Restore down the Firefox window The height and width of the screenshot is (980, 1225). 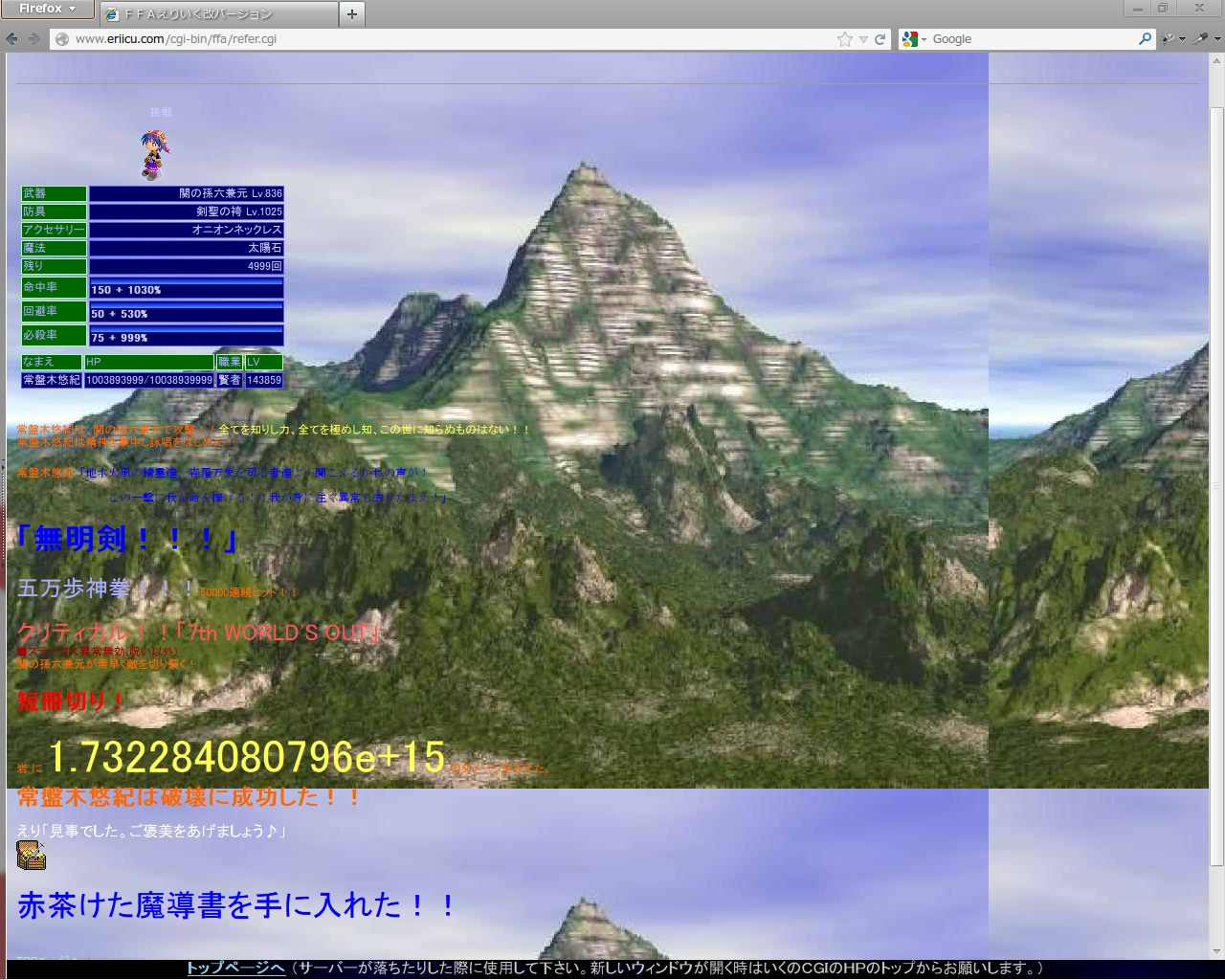[x=1163, y=9]
